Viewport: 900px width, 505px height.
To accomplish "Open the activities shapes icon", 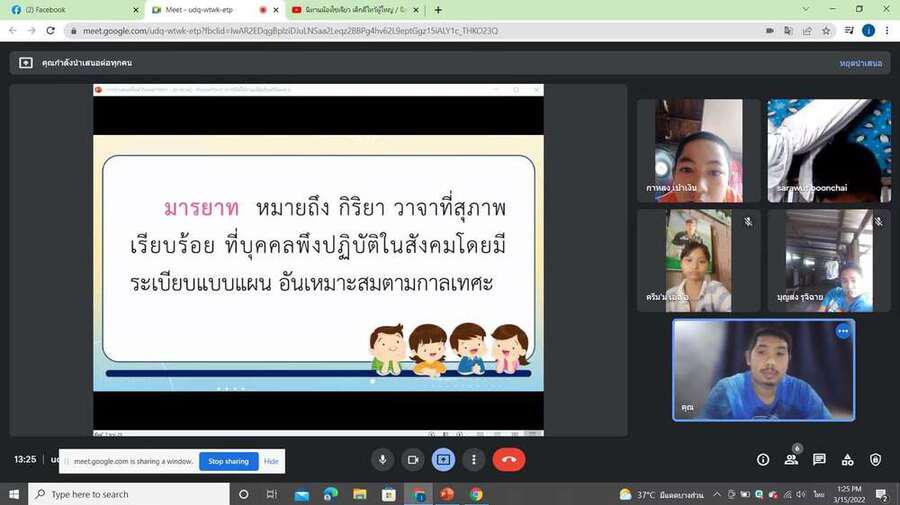I will pyautogui.click(x=847, y=459).
